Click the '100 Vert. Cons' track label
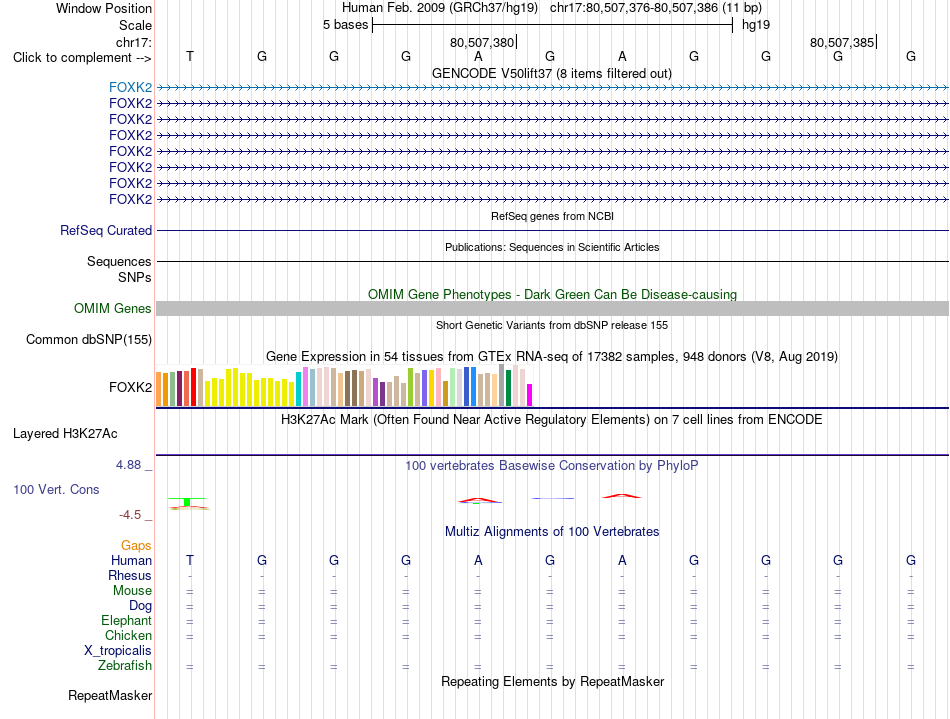Viewport: 950px width, 719px height. [56, 489]
